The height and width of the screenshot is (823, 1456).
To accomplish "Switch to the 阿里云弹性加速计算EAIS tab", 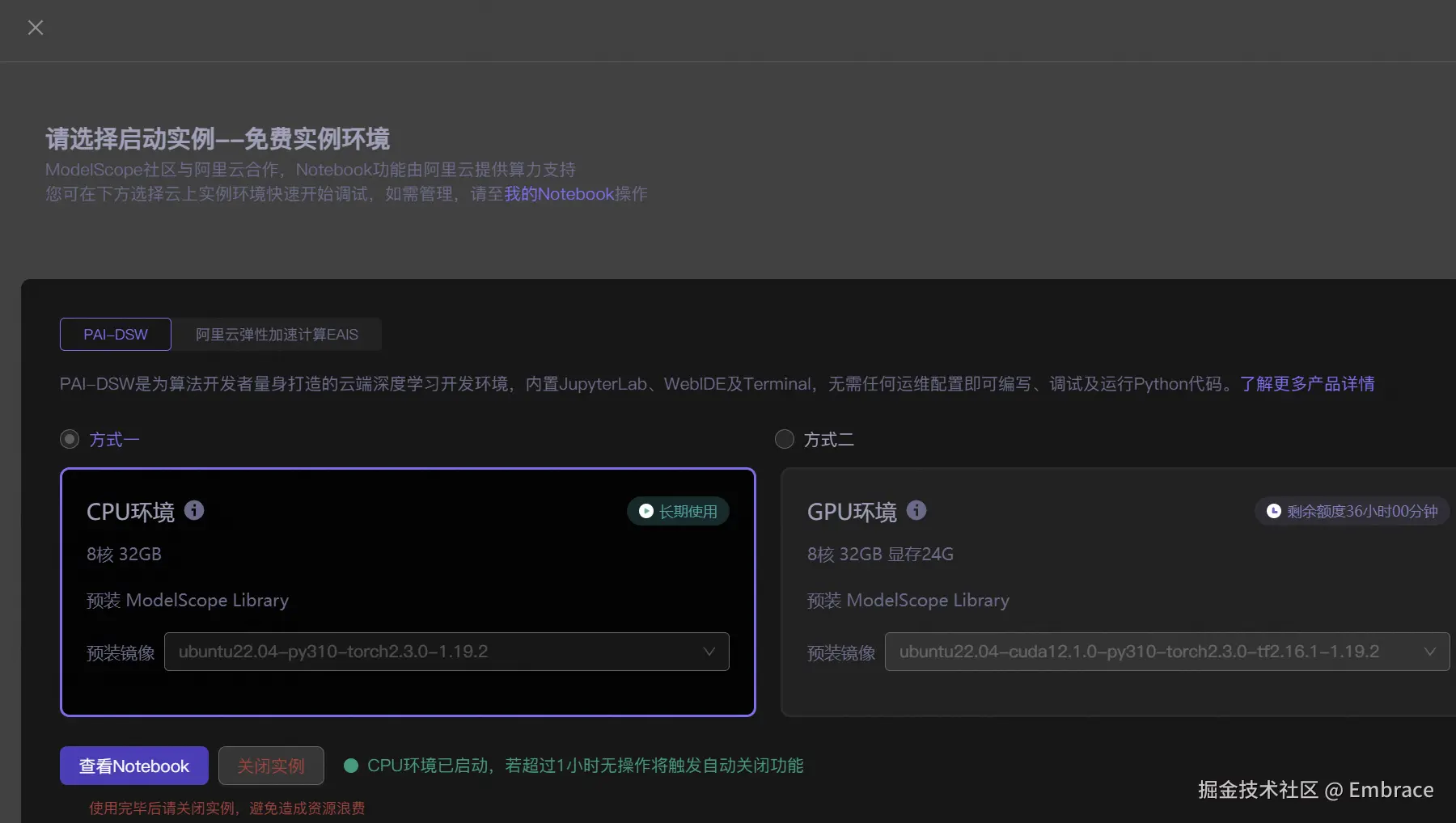I will (x=277, y=335).
